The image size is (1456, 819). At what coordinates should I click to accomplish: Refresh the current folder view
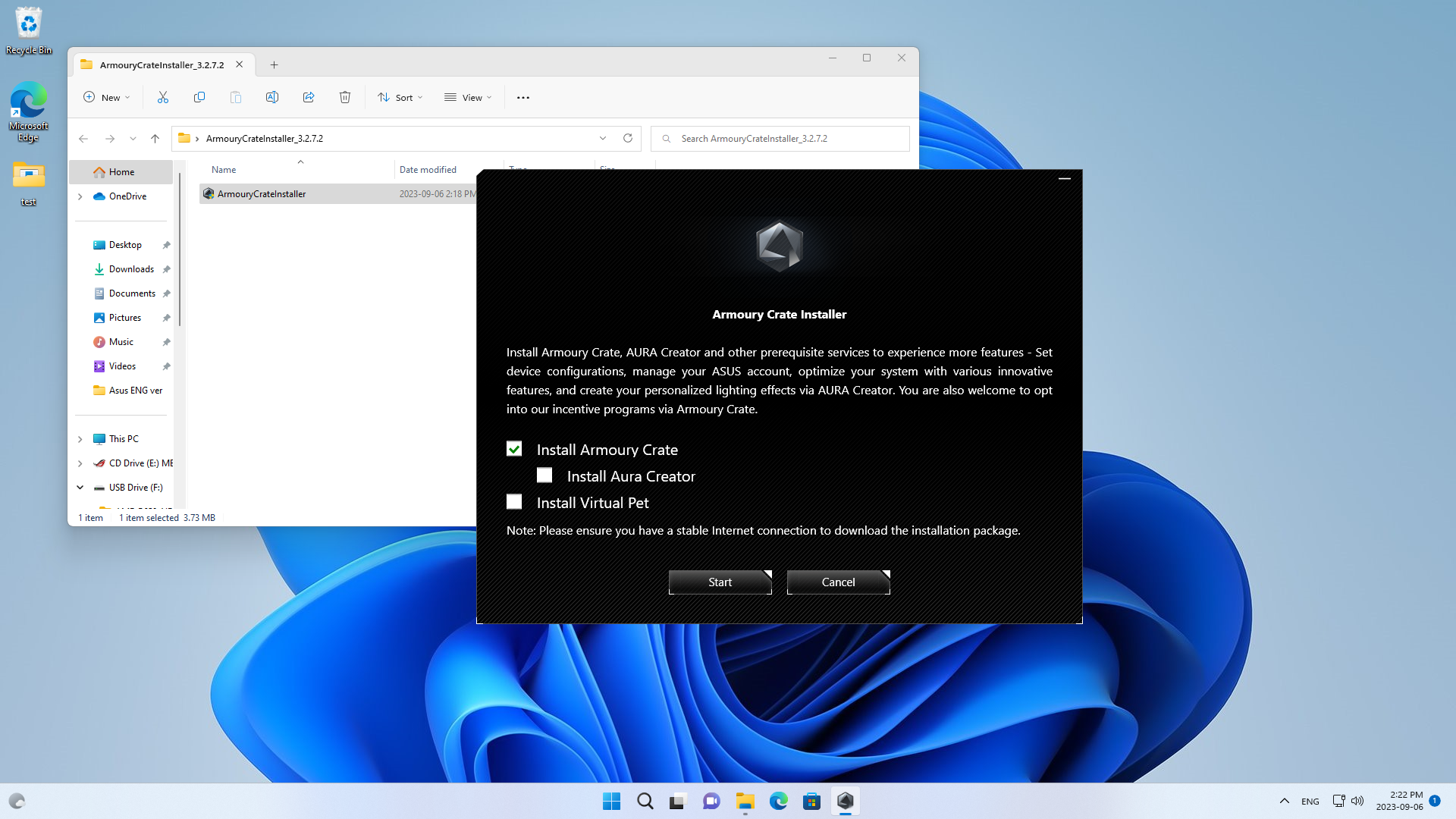click(x=628, y=138)
